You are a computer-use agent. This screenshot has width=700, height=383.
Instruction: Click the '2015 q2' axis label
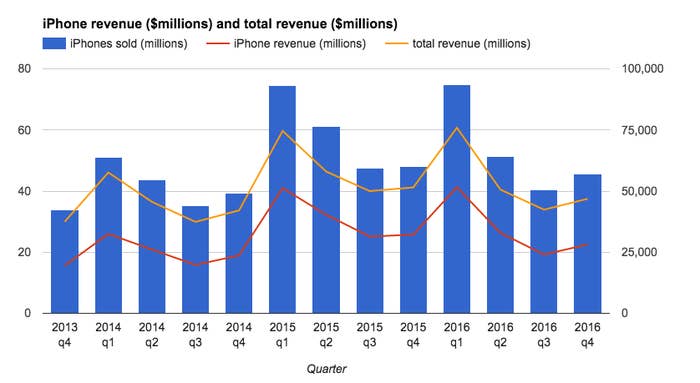[326, 335]
